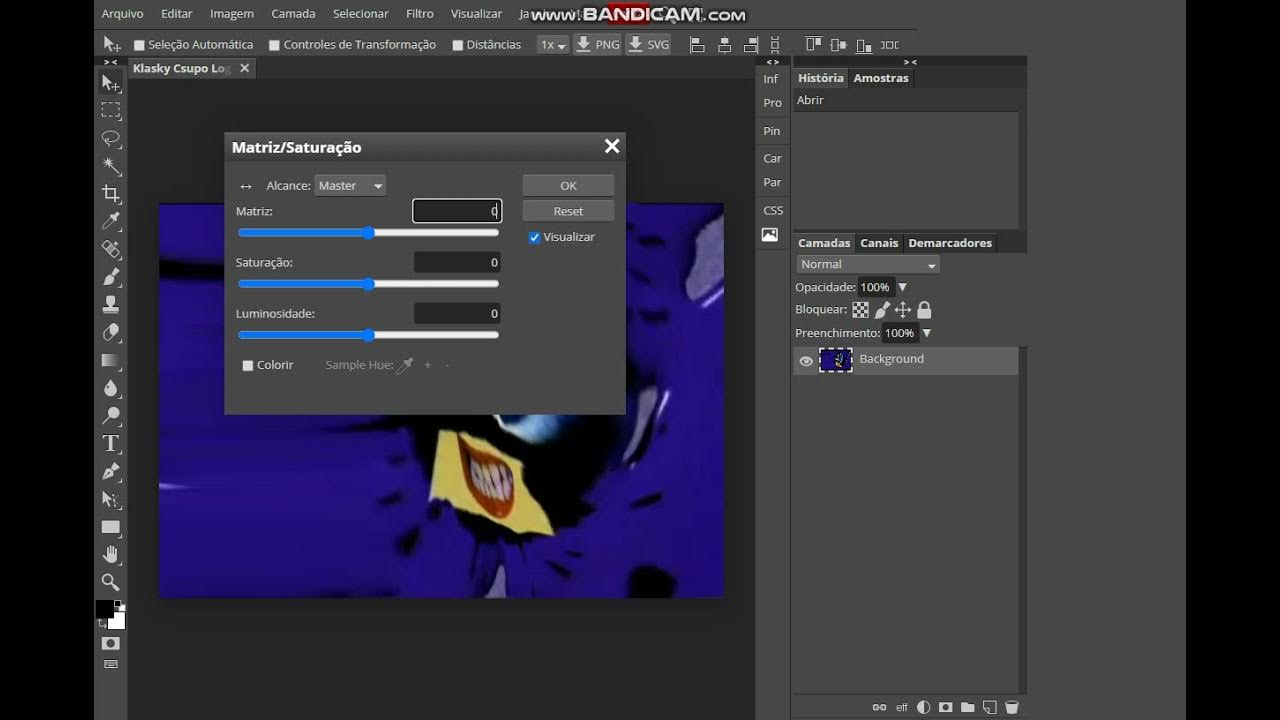The width and height of the screenshot is (1280, 720).
Task: Export as PNG button
Action: click(x=598, y=45)
